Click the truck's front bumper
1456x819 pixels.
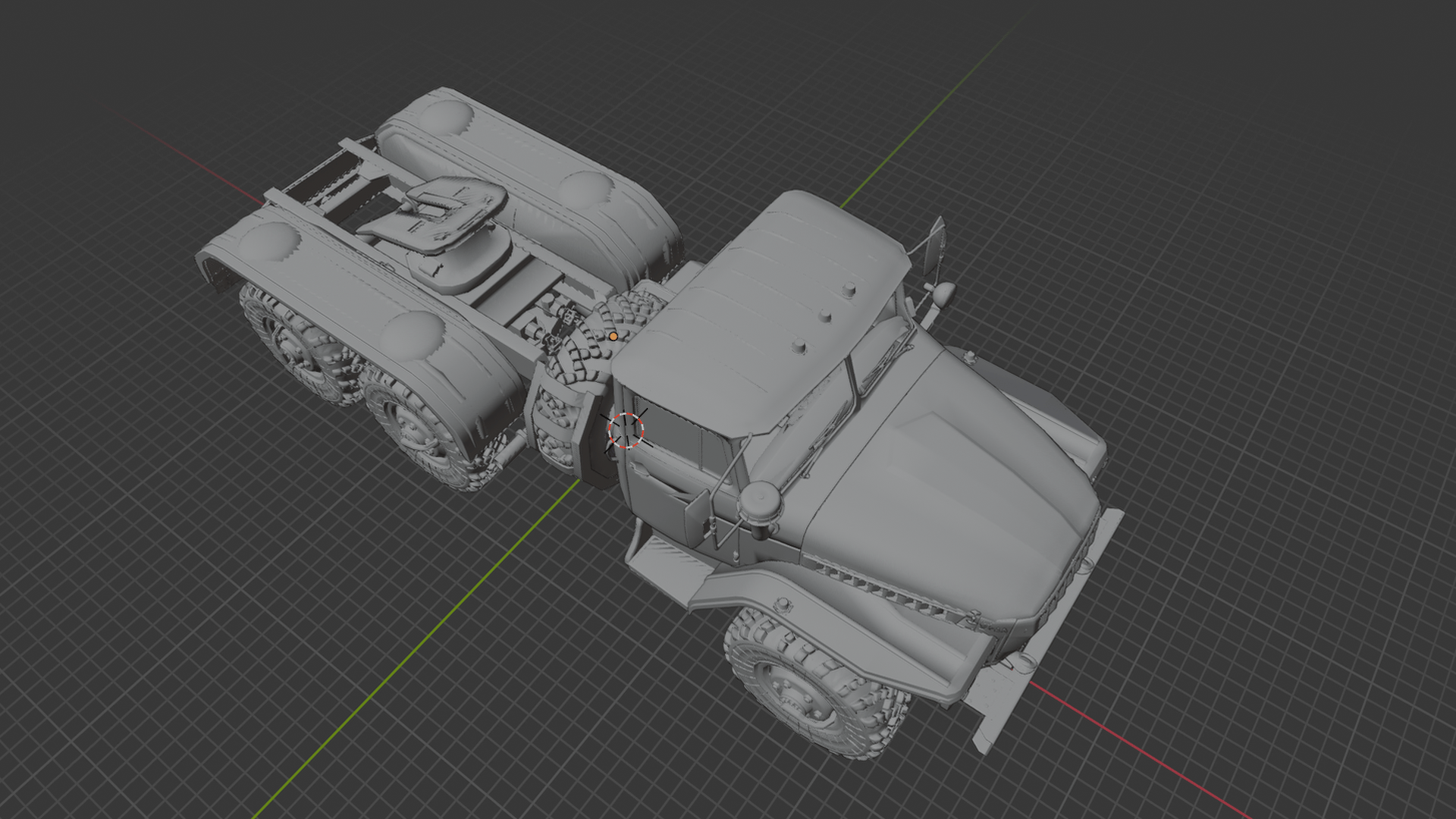[1050, 633]
